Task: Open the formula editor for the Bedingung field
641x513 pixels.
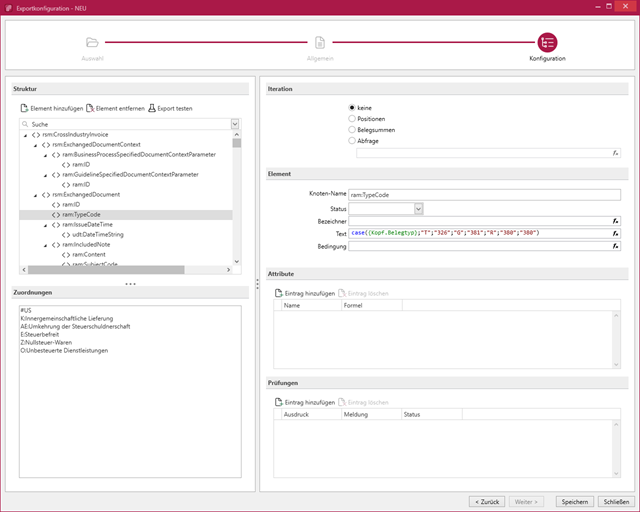Action: tap(616, 246)
